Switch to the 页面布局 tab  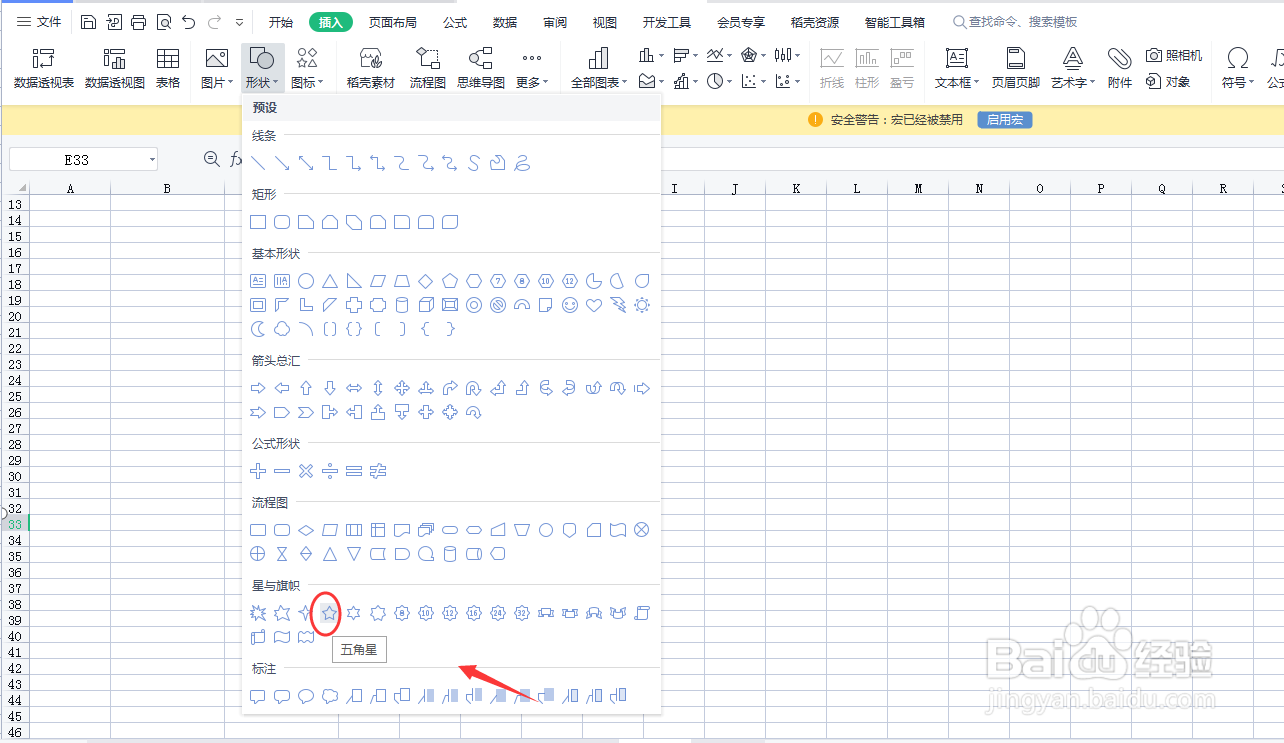393,22
